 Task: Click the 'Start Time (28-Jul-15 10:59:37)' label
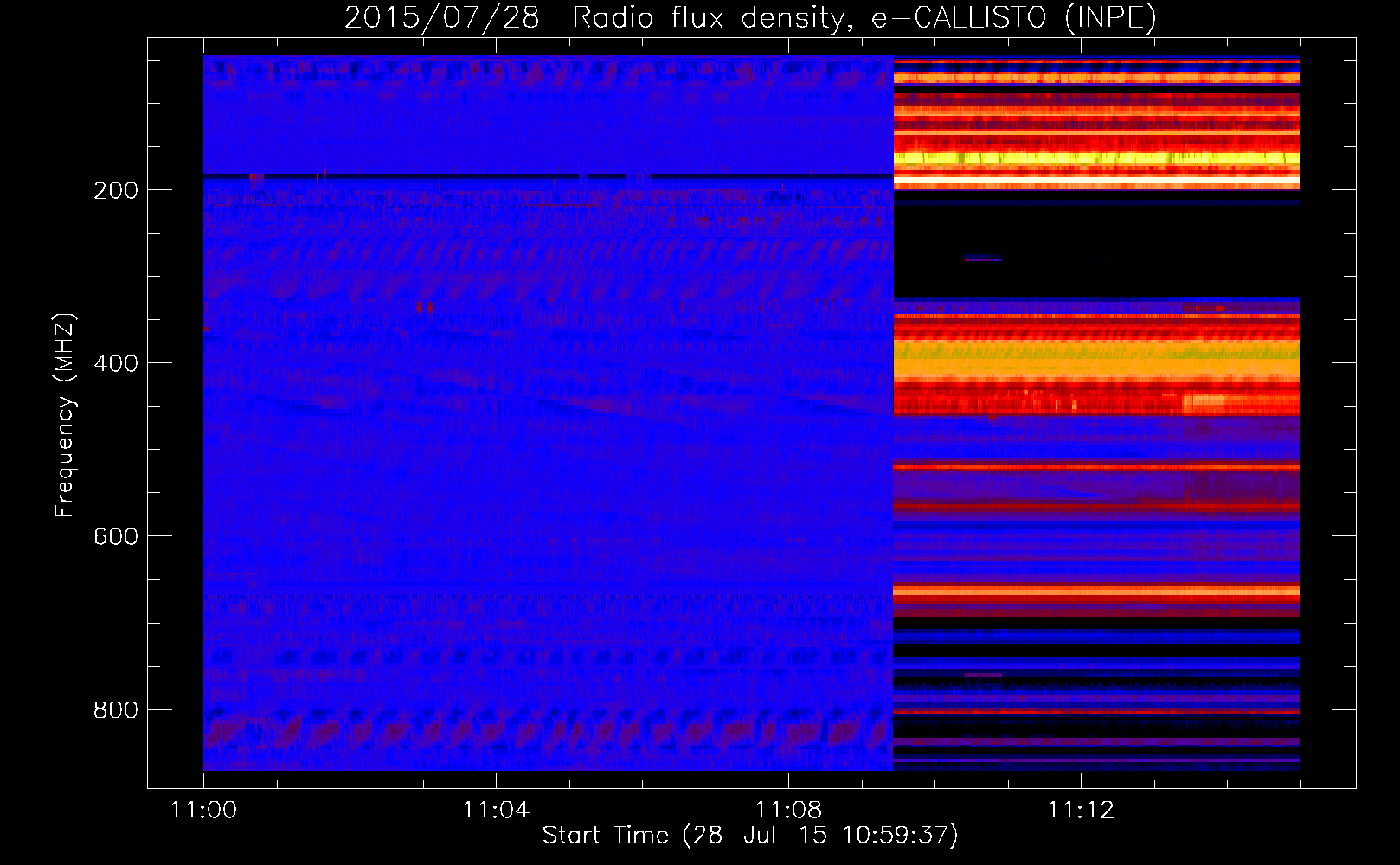click(x=750, y=836)
